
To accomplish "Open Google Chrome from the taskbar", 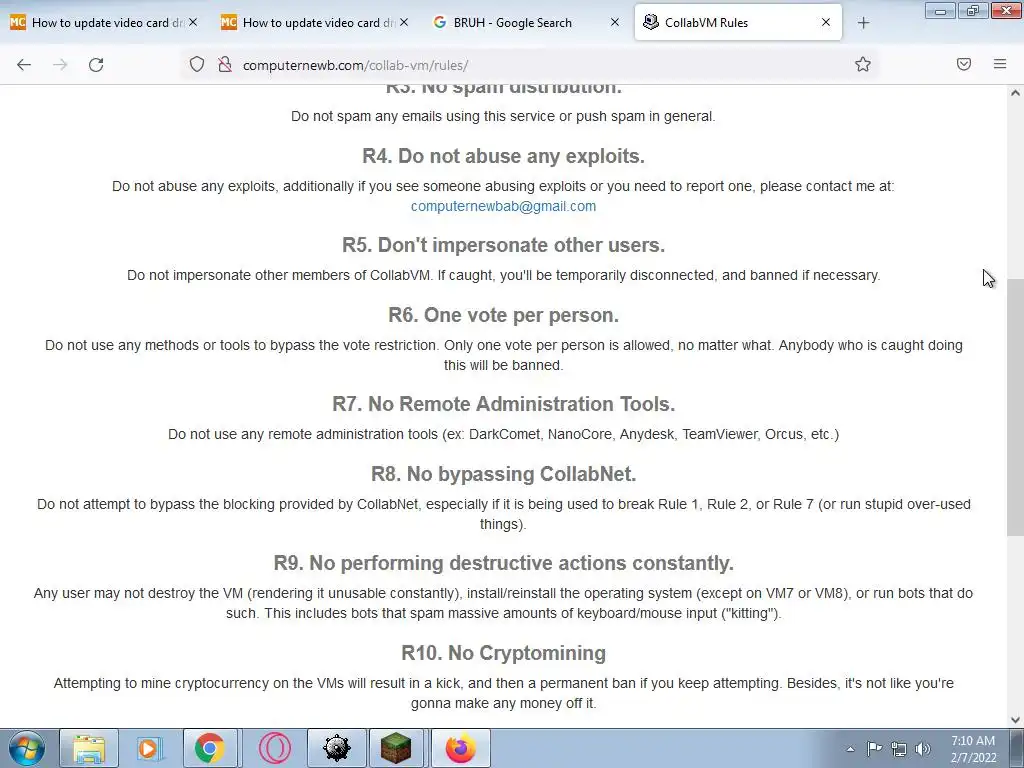I will click(209, 748).
